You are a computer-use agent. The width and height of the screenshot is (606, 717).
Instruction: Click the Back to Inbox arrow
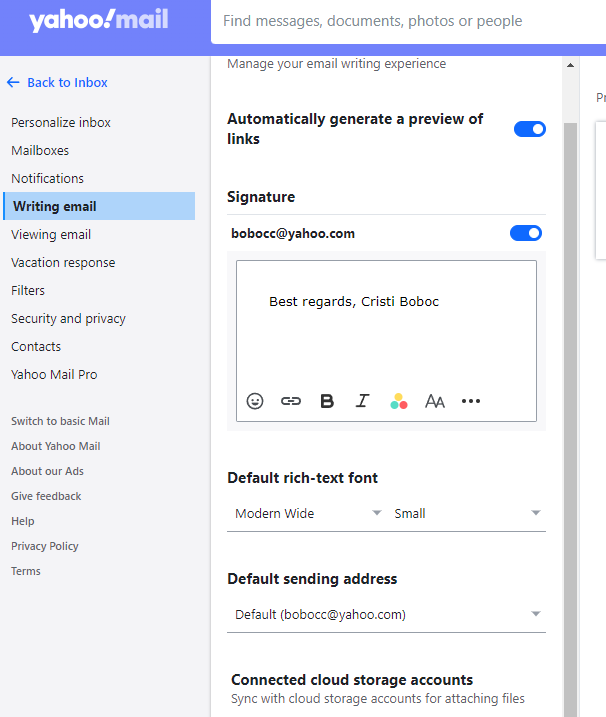coord(13,83)
